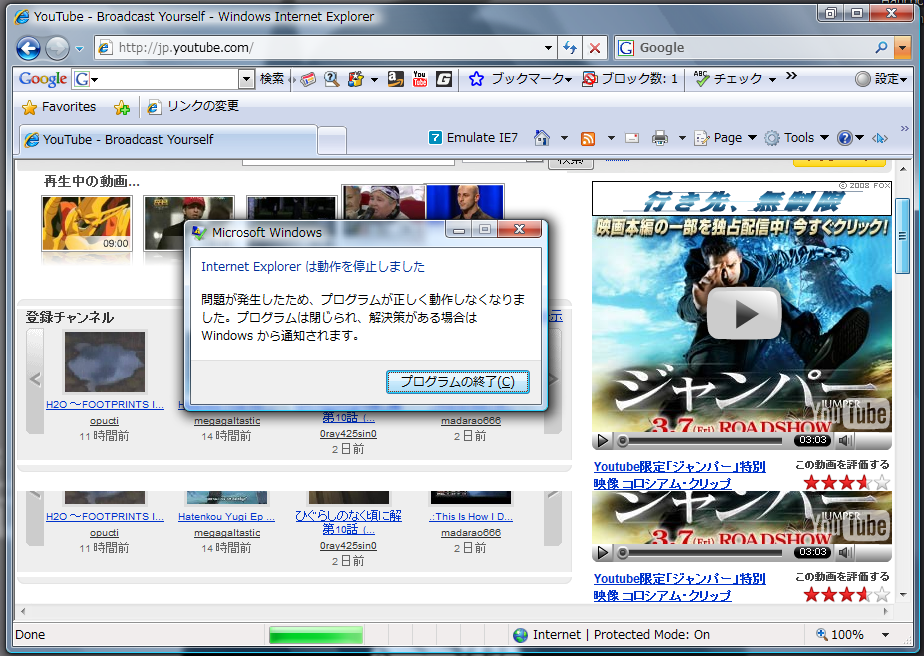
Task: Click the magnifier search-site icon on Google Toolbar
Action: 331,78
